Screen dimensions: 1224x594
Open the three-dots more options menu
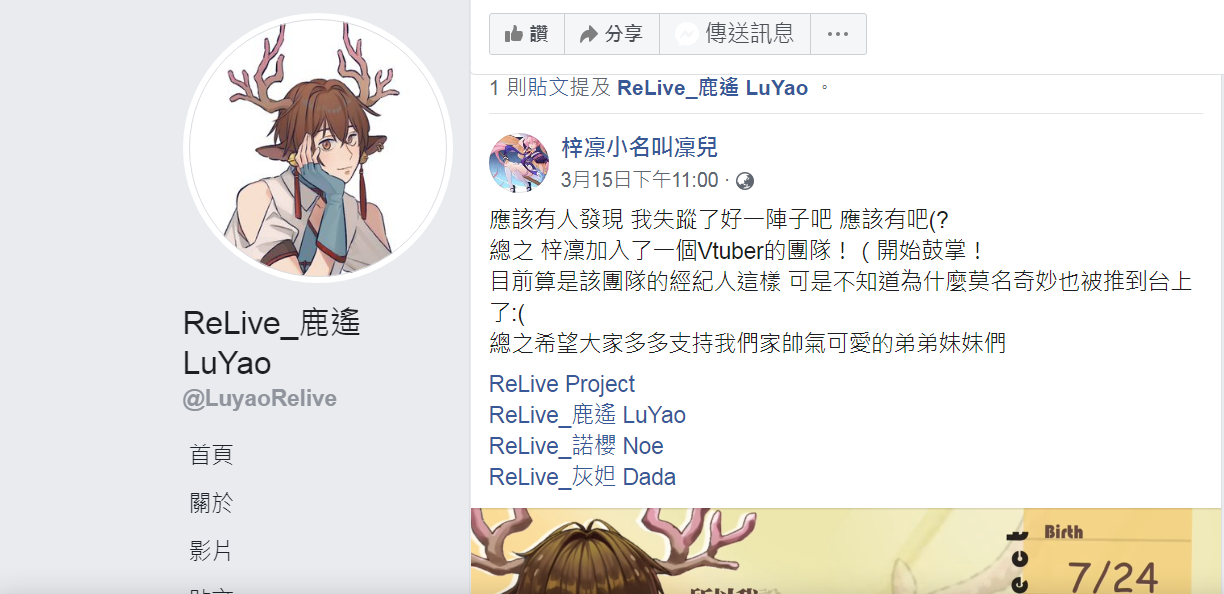pos(838,34)
